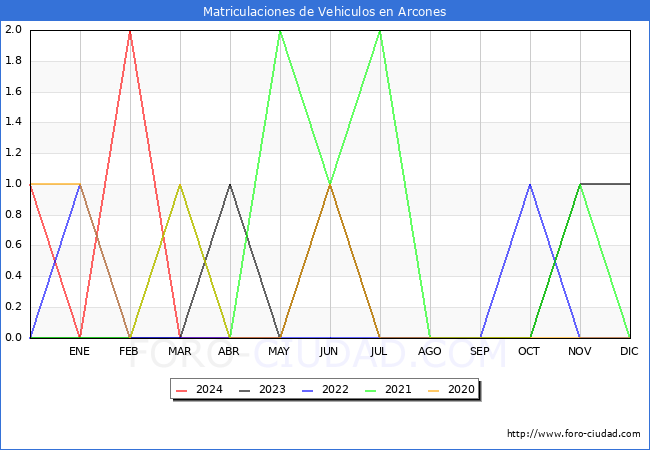The width and height of the screenshot is (650, 450).
Task: Click the 0.4 y-axis value
Action: click(13, 276)
